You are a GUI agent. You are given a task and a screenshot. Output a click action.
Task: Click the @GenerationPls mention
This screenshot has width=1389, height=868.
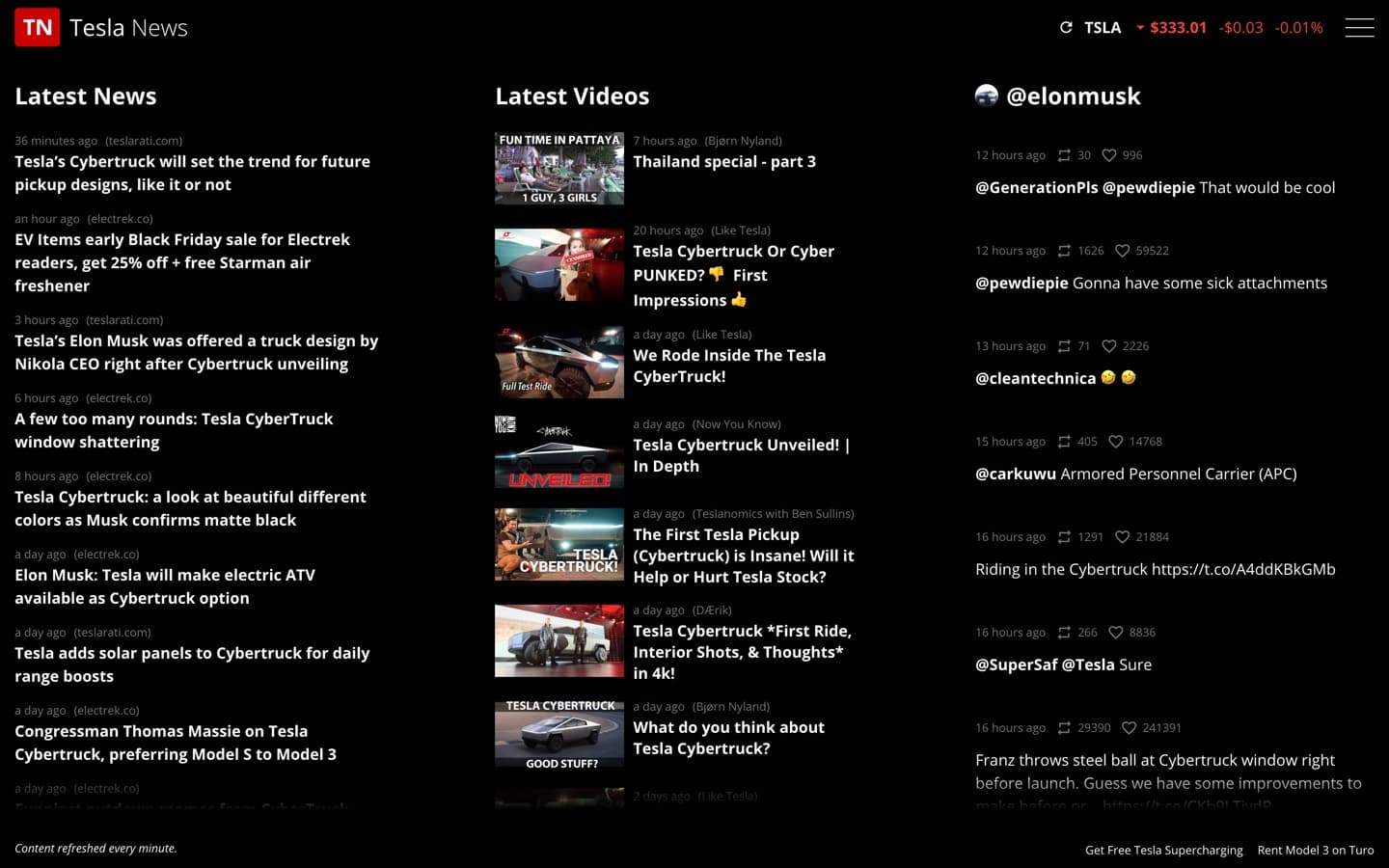[x=1037, y=187]
